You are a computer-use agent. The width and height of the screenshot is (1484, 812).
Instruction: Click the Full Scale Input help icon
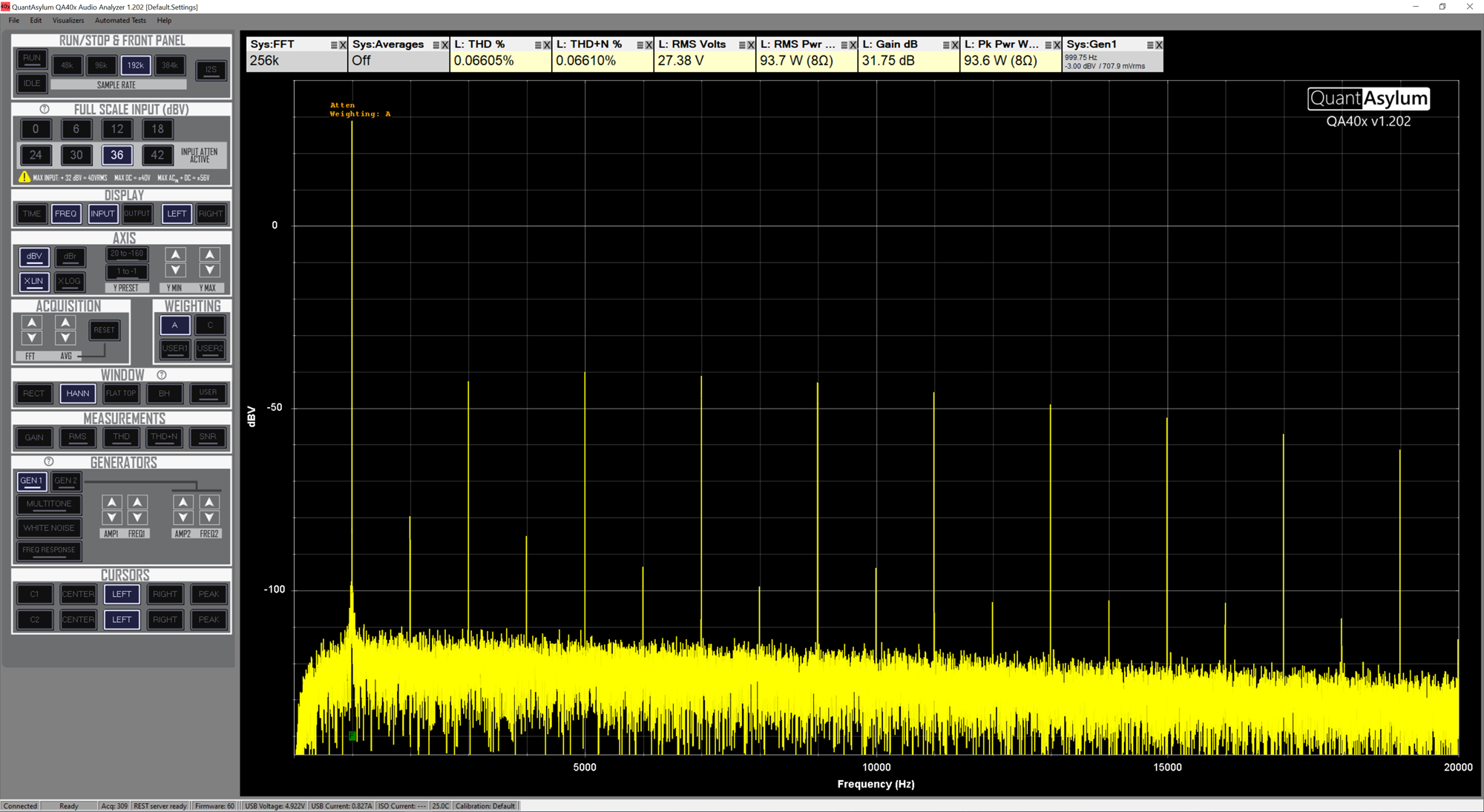pos(45,110)
